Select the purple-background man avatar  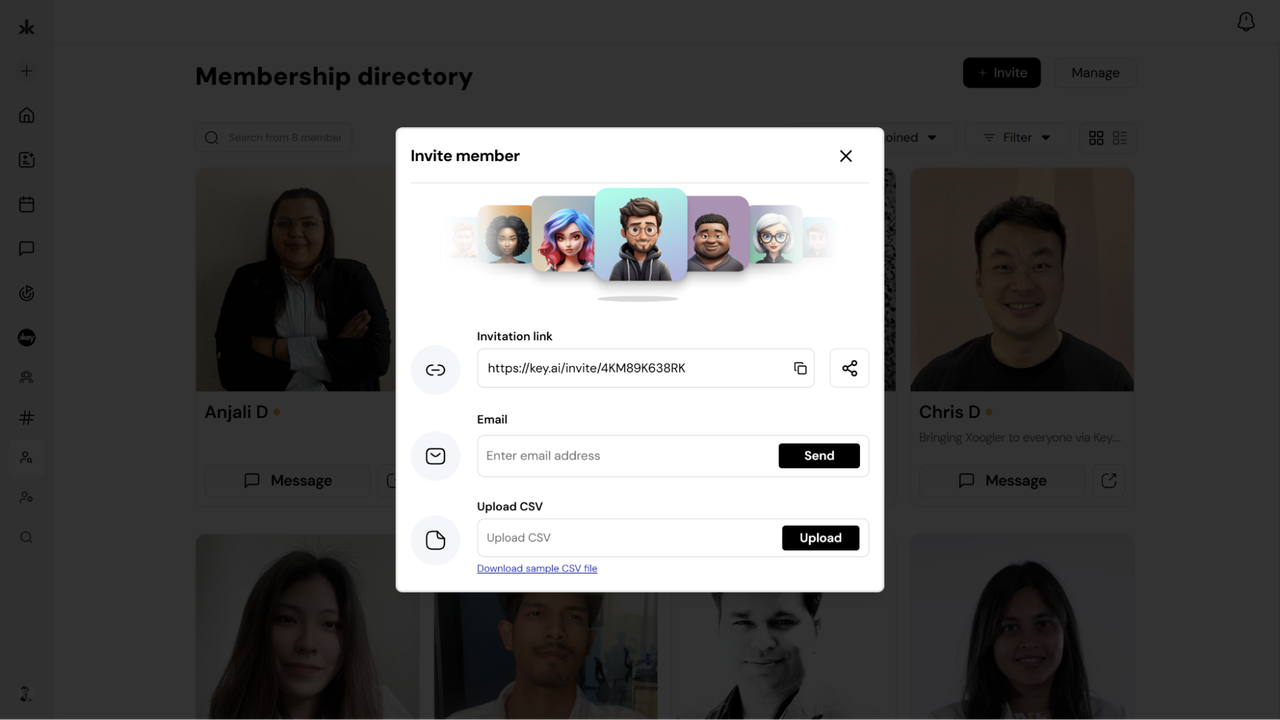coord(718,234)
